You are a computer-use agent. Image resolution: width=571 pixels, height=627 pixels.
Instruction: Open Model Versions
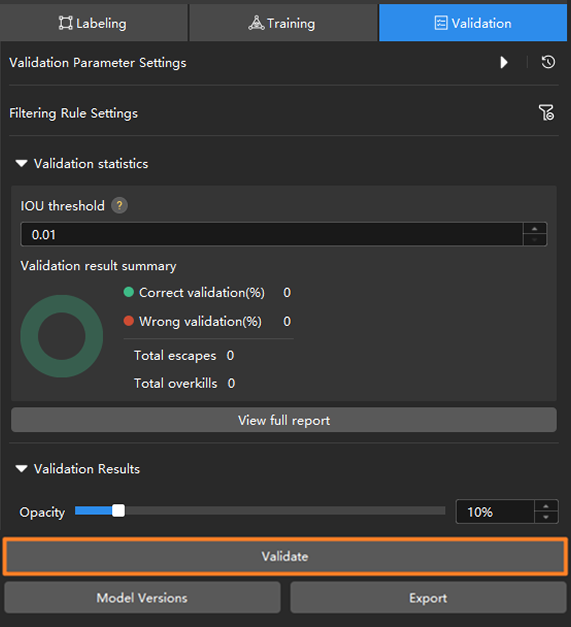(x=142, y=598)
